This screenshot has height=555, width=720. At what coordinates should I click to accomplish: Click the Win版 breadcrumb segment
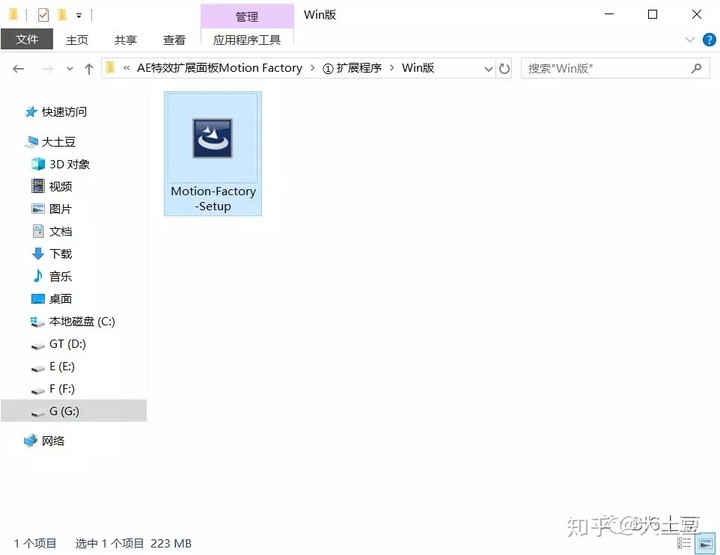click(x=417, y=68)
